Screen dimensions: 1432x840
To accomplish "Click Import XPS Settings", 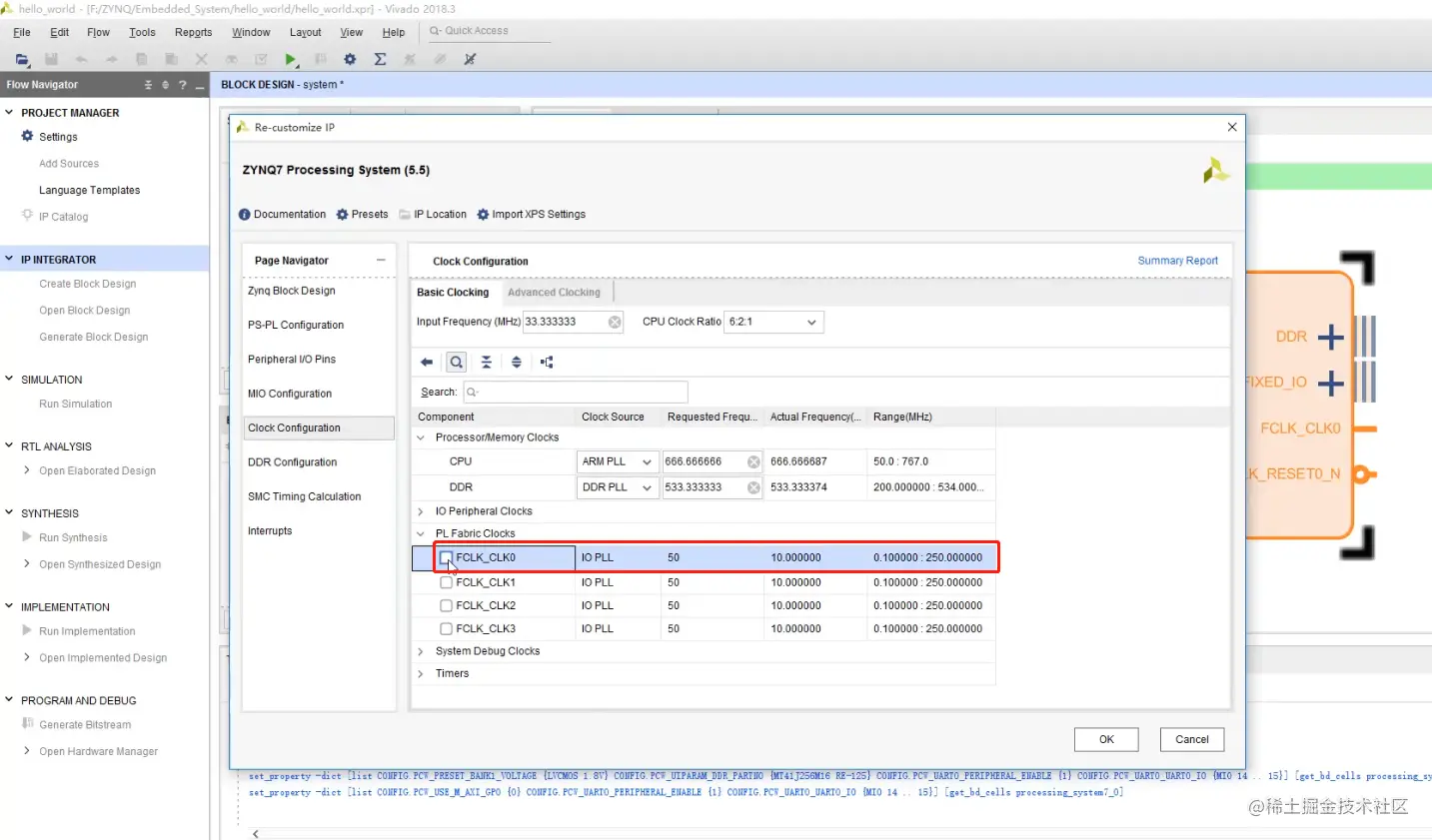I will point(532,215).
